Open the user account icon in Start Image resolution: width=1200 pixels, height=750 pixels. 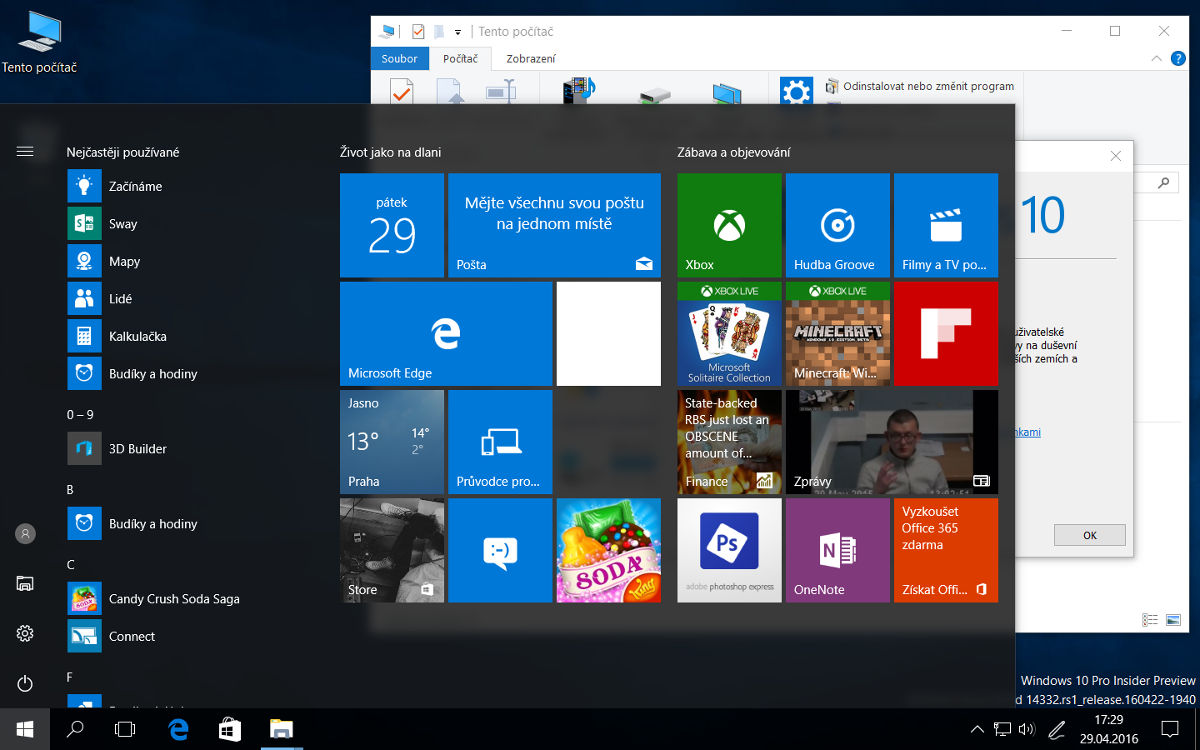point(25,534)
